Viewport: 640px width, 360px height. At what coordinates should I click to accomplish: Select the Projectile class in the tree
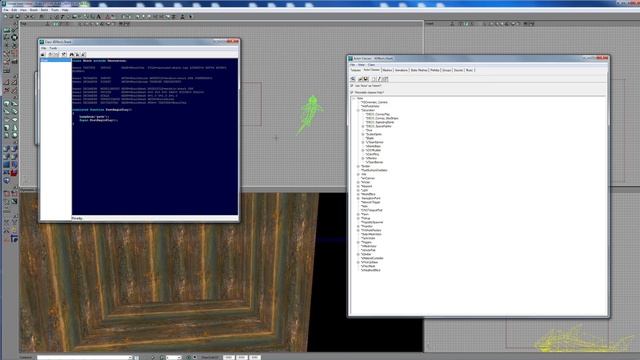[x=367, y=226]
